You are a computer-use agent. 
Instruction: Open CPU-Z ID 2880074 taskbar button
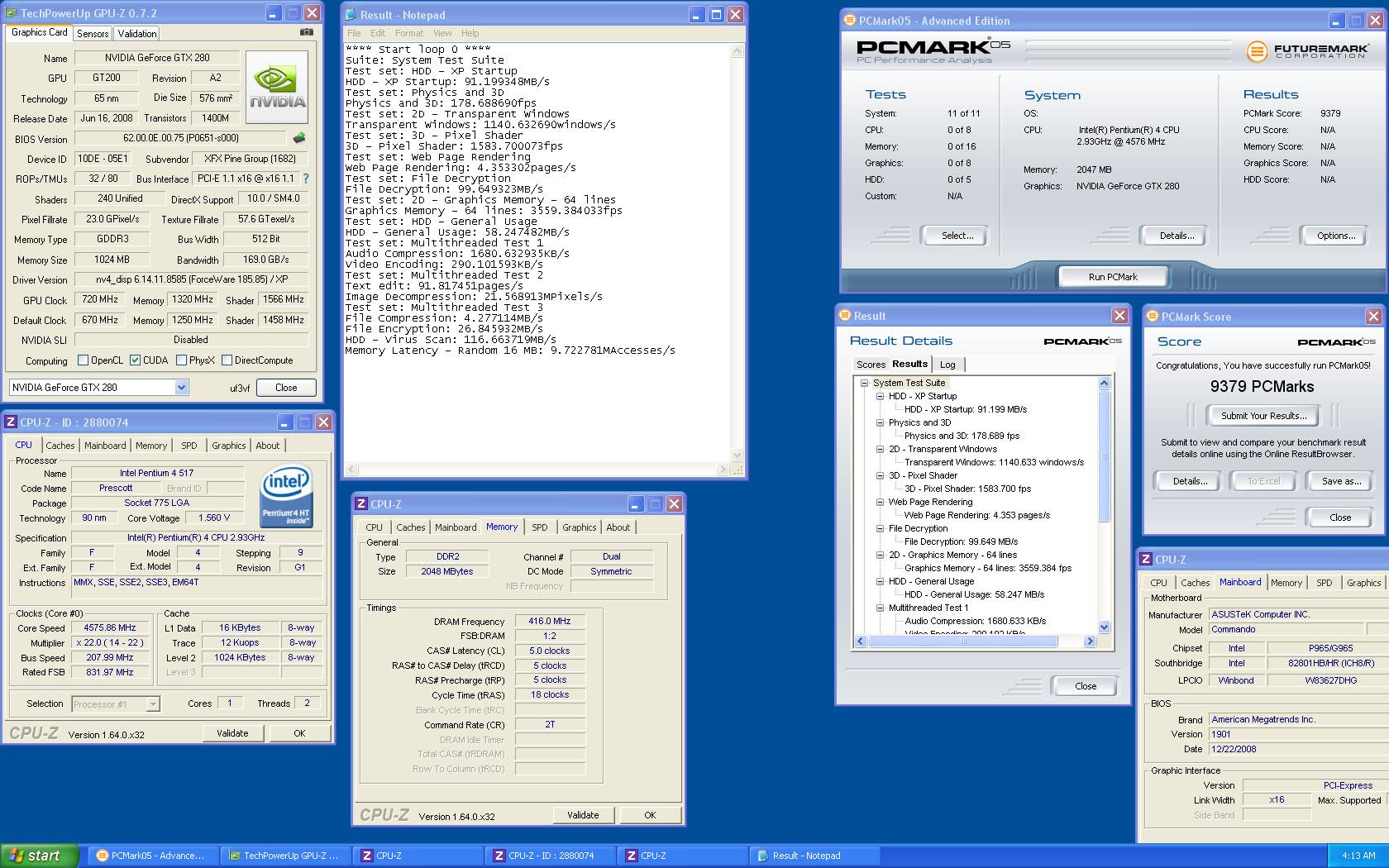pyautogui.click(x=550, y=856)
